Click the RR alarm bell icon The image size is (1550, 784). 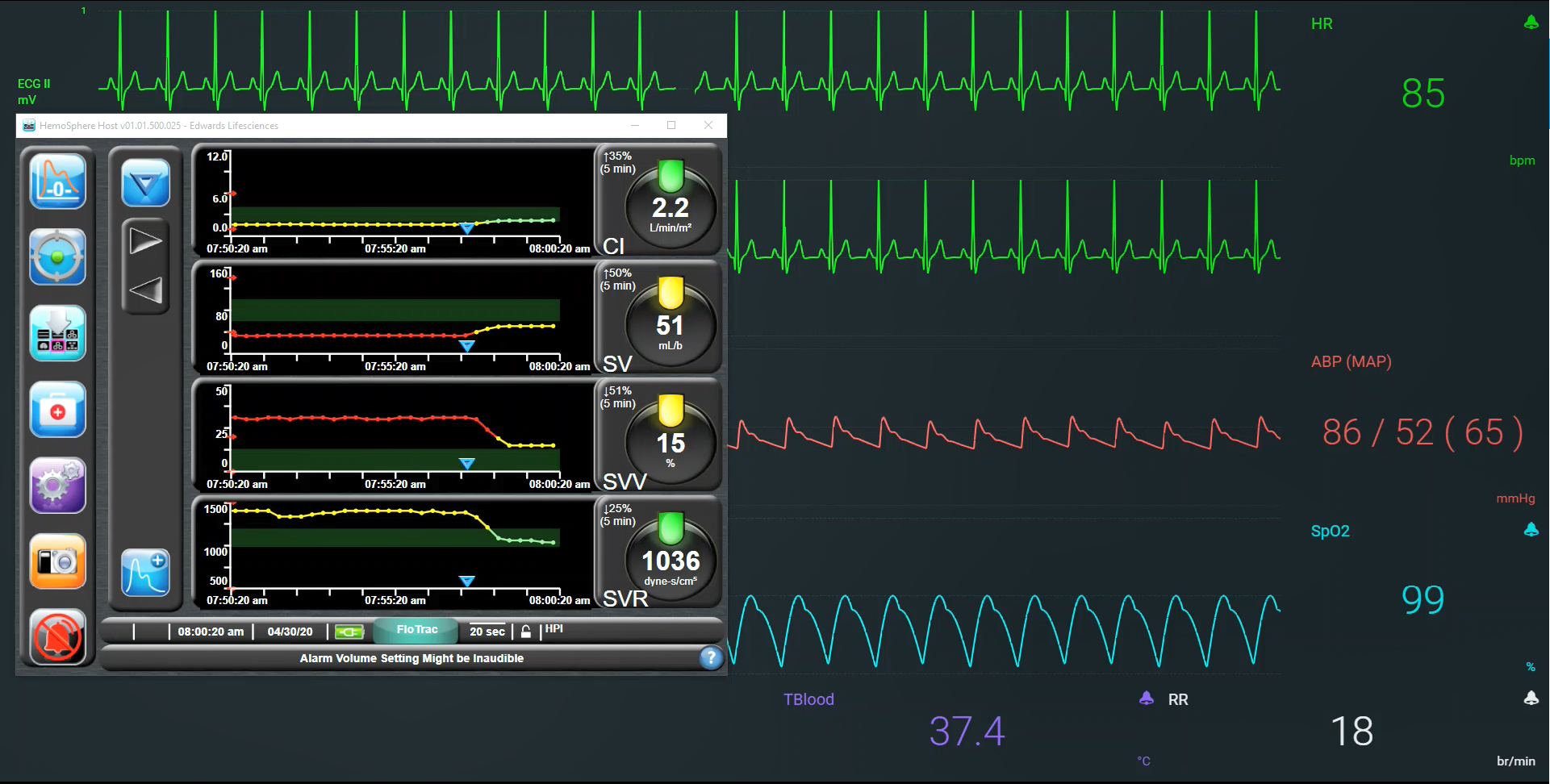tap(1531, 698)
